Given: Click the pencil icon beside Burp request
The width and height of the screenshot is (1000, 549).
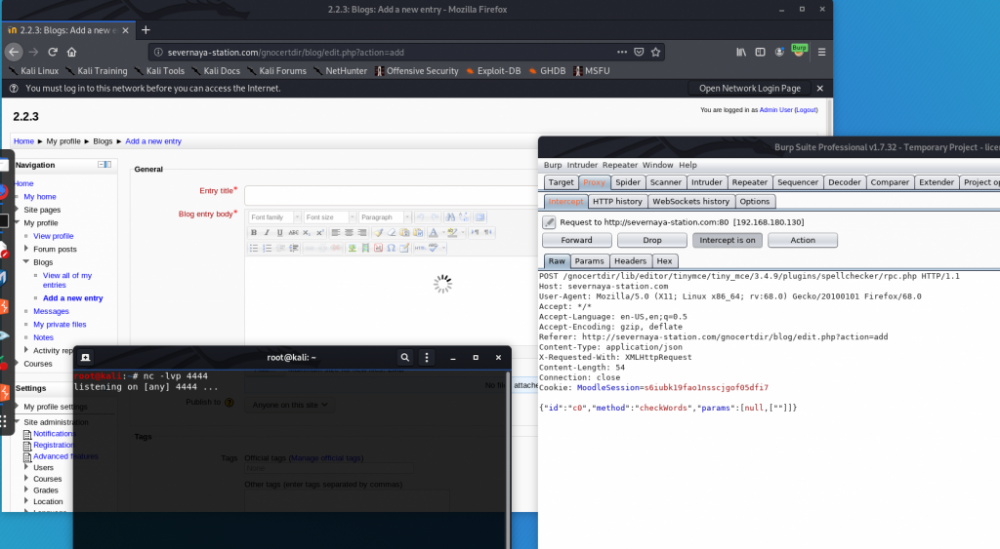Looking at the screenshot, I should coord(548,222).
